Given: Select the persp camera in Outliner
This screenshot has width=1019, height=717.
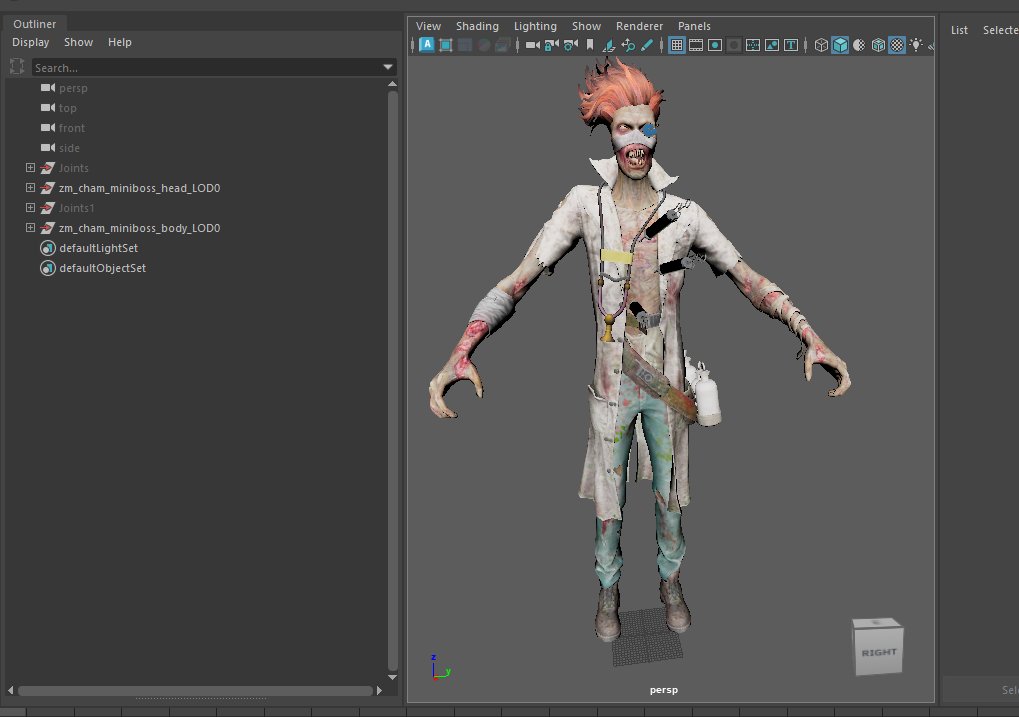Looking at the screenshot, I should [x=73, y=88].
